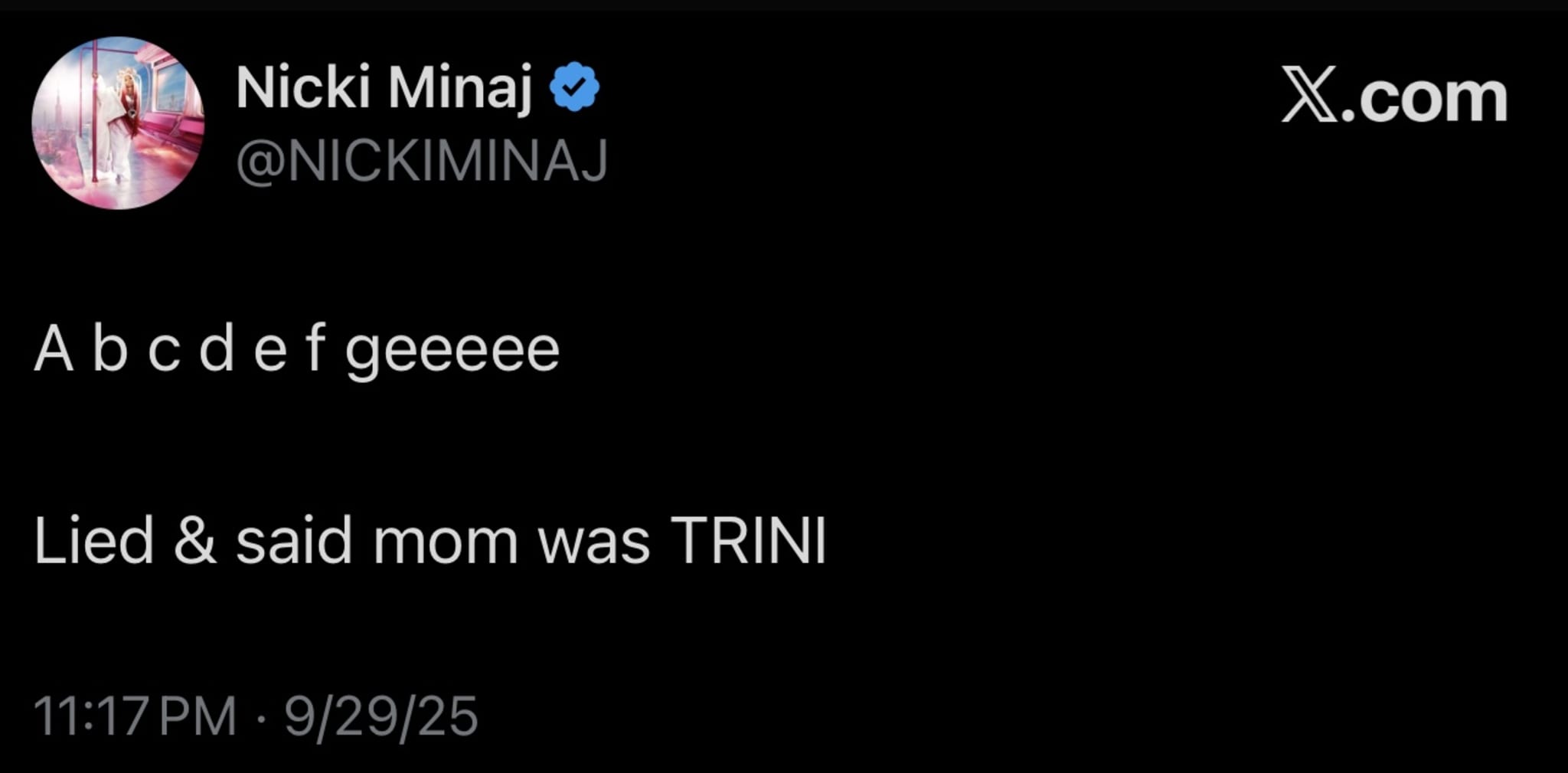Click the 11:17 PM timestamp
The height and width of the screenshot is (773, 1568).
click(135, 717)
